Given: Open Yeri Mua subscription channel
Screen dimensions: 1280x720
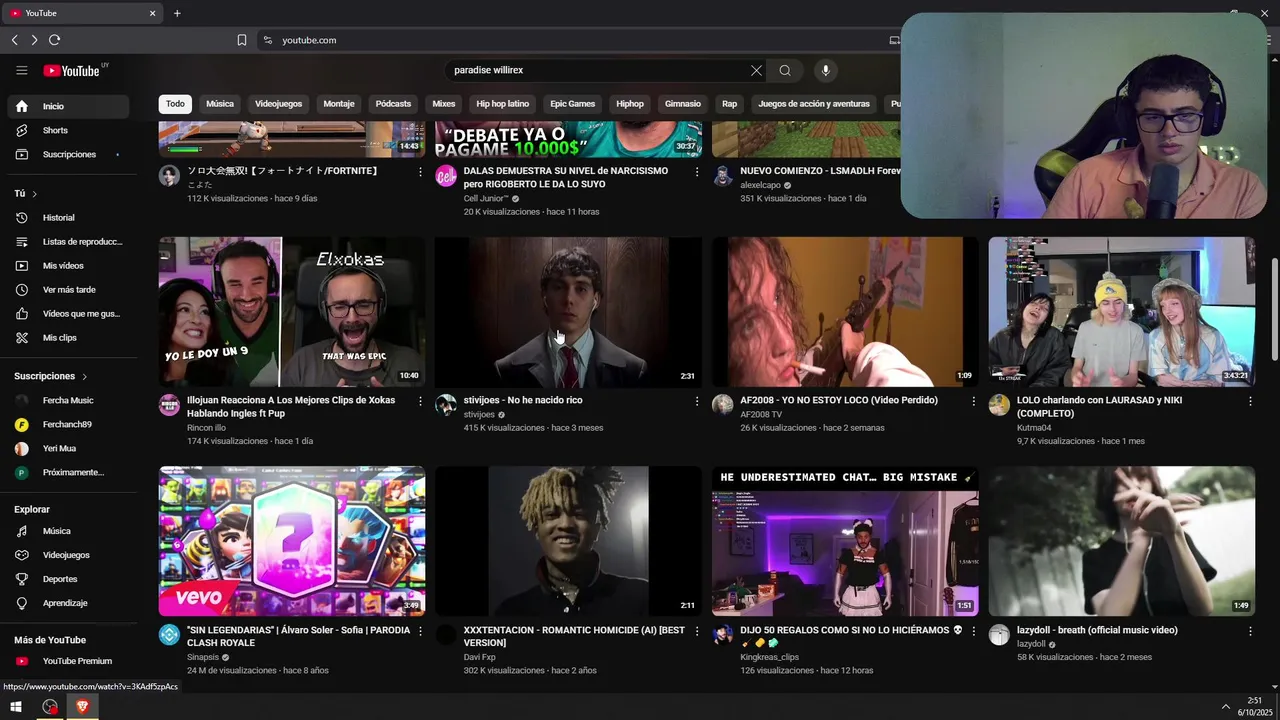Looking at the screenshot, I should pyautogui.click(x=68, y=448).
